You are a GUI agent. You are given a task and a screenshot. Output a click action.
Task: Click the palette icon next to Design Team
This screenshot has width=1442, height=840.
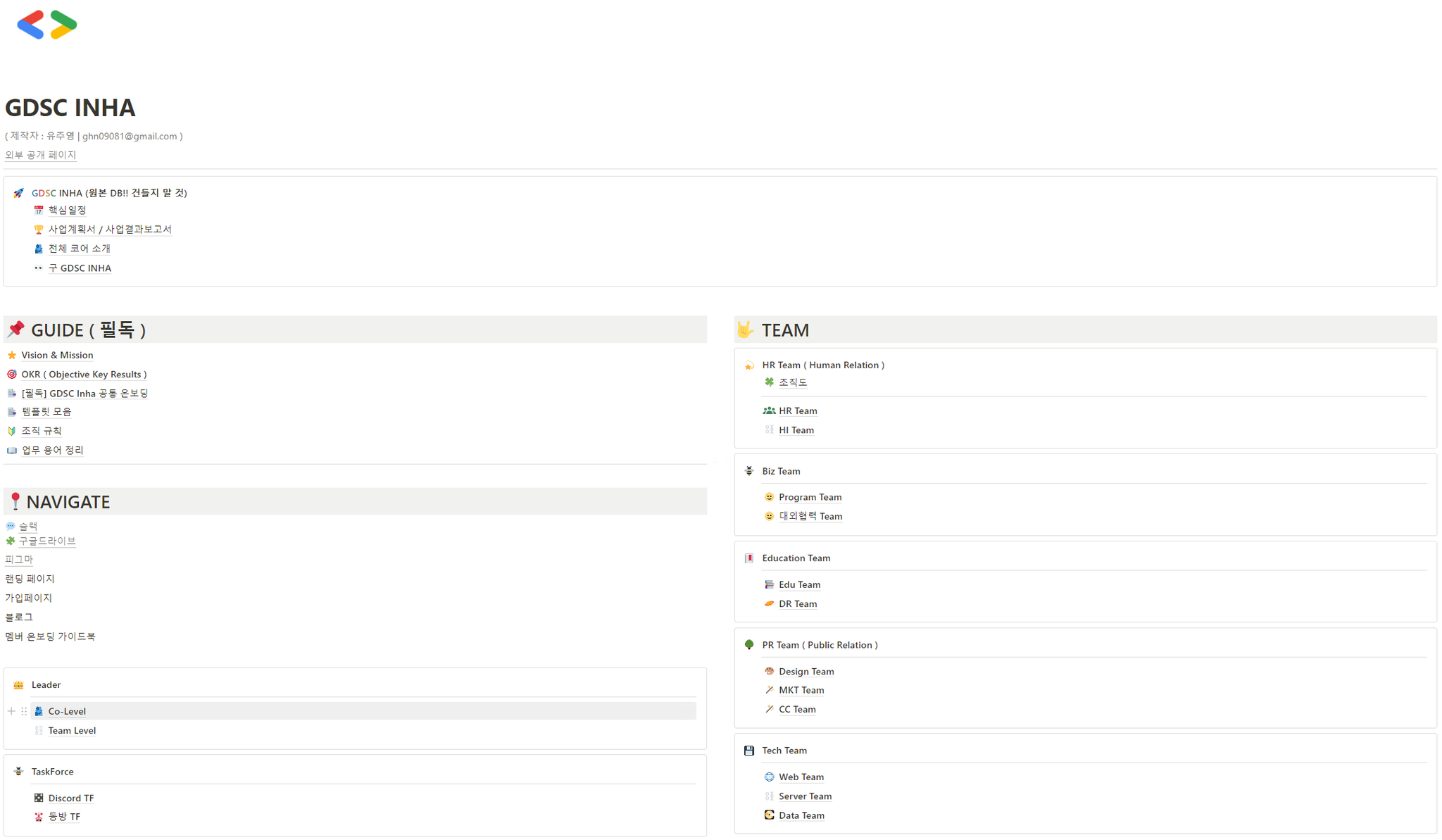click(x=769, y=672)
